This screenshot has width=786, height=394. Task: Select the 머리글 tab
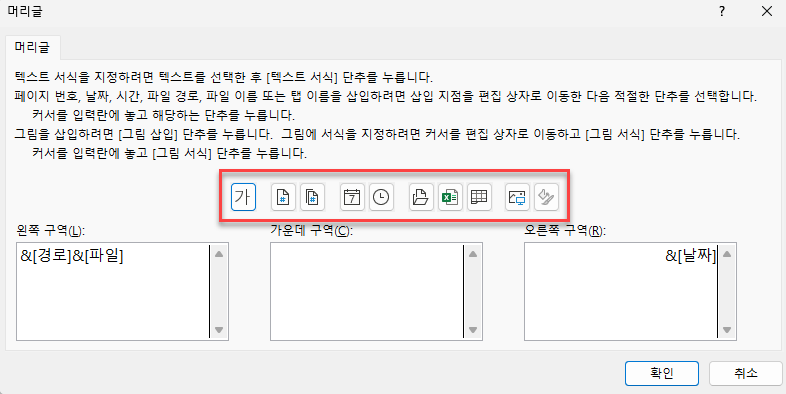[33, 48]
